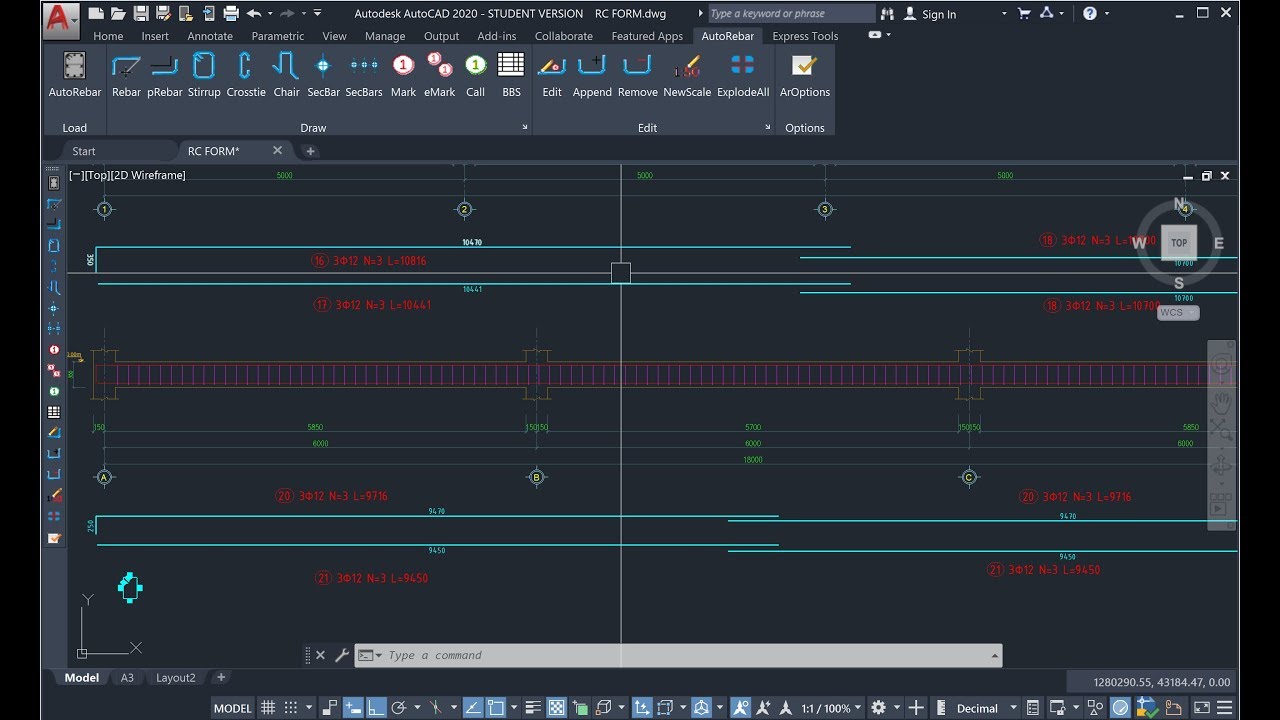This screenshot has width=1280, height=720.
Task: Open the Customization menu in status bar
Action: pyautogui.click(x=1226, y=708)
